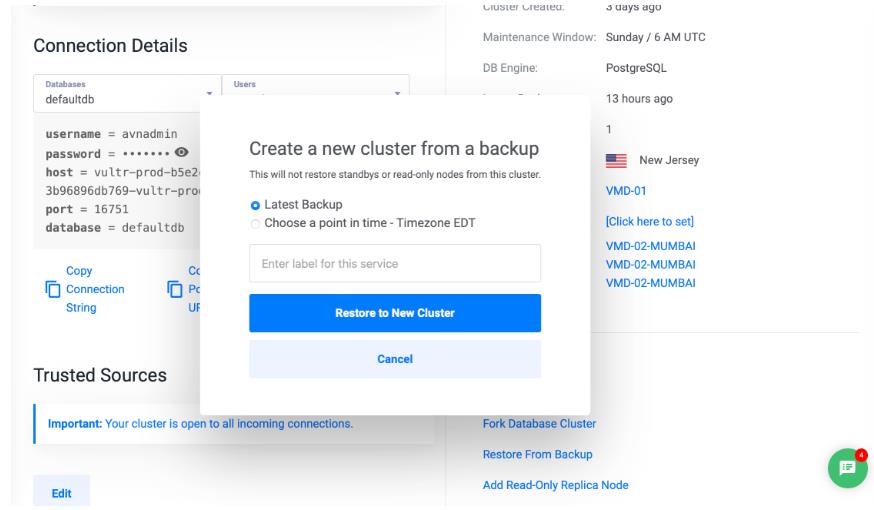
Task: Click the Restore From Backup link
Action: click(x=537, y=454)
